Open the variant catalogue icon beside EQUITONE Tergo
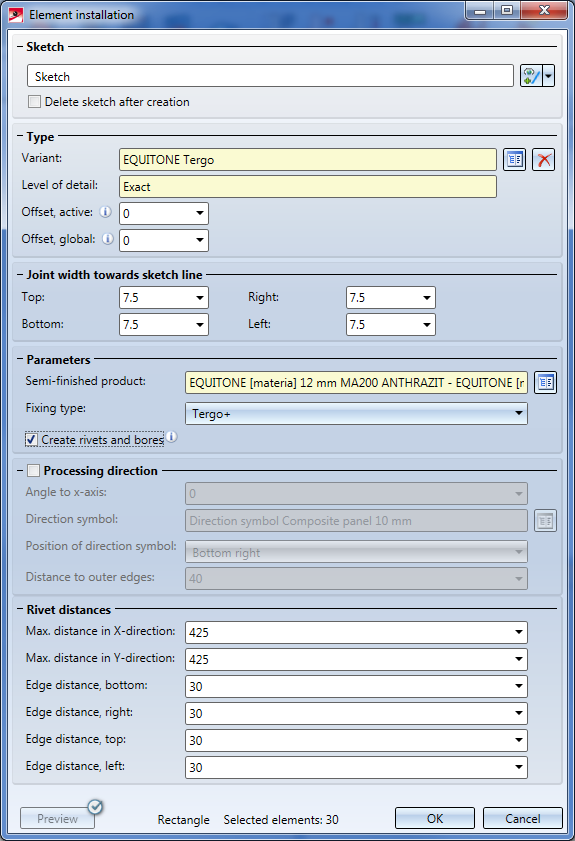575x841 pixels. (514, 159)
